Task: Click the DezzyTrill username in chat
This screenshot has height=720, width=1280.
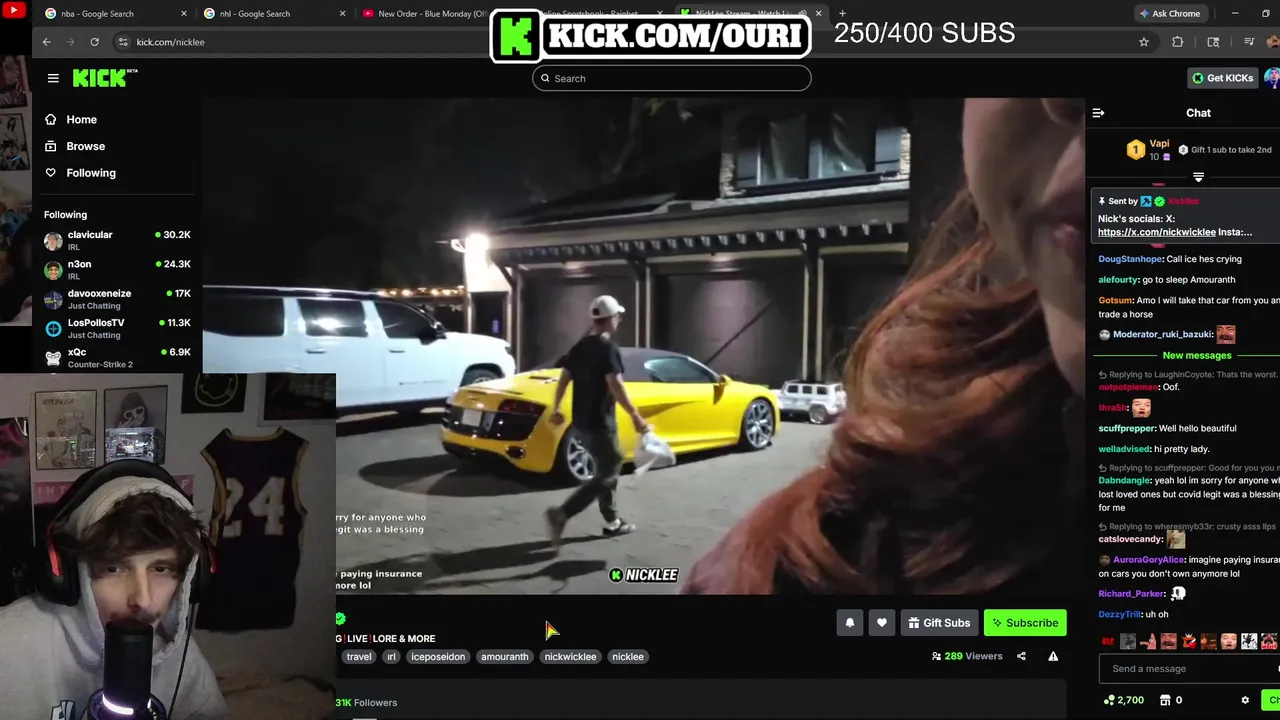Action: point(1119,614)
